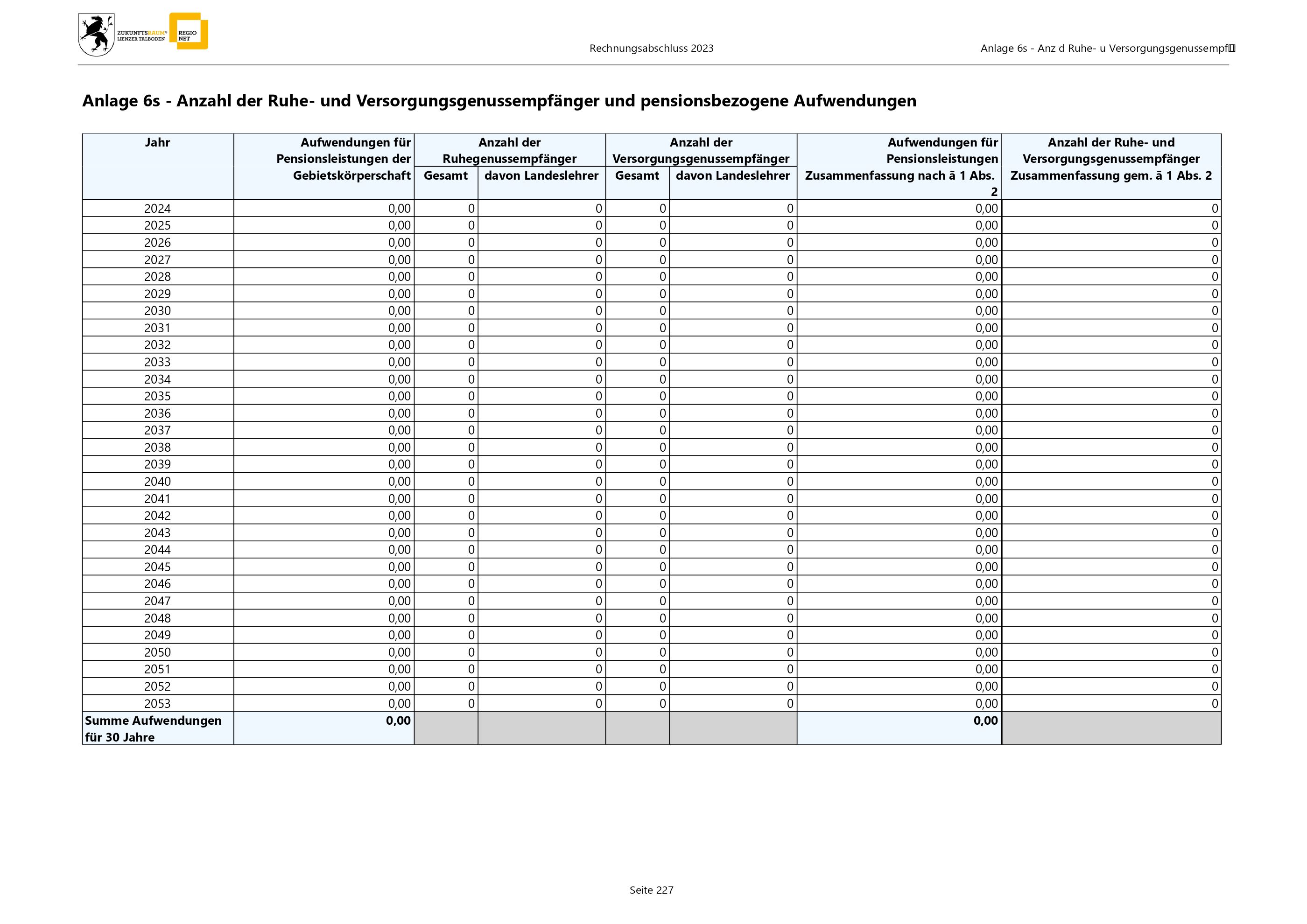Select the Anzahl der Ruhegenussempfänger header cell

coord(509,151)
